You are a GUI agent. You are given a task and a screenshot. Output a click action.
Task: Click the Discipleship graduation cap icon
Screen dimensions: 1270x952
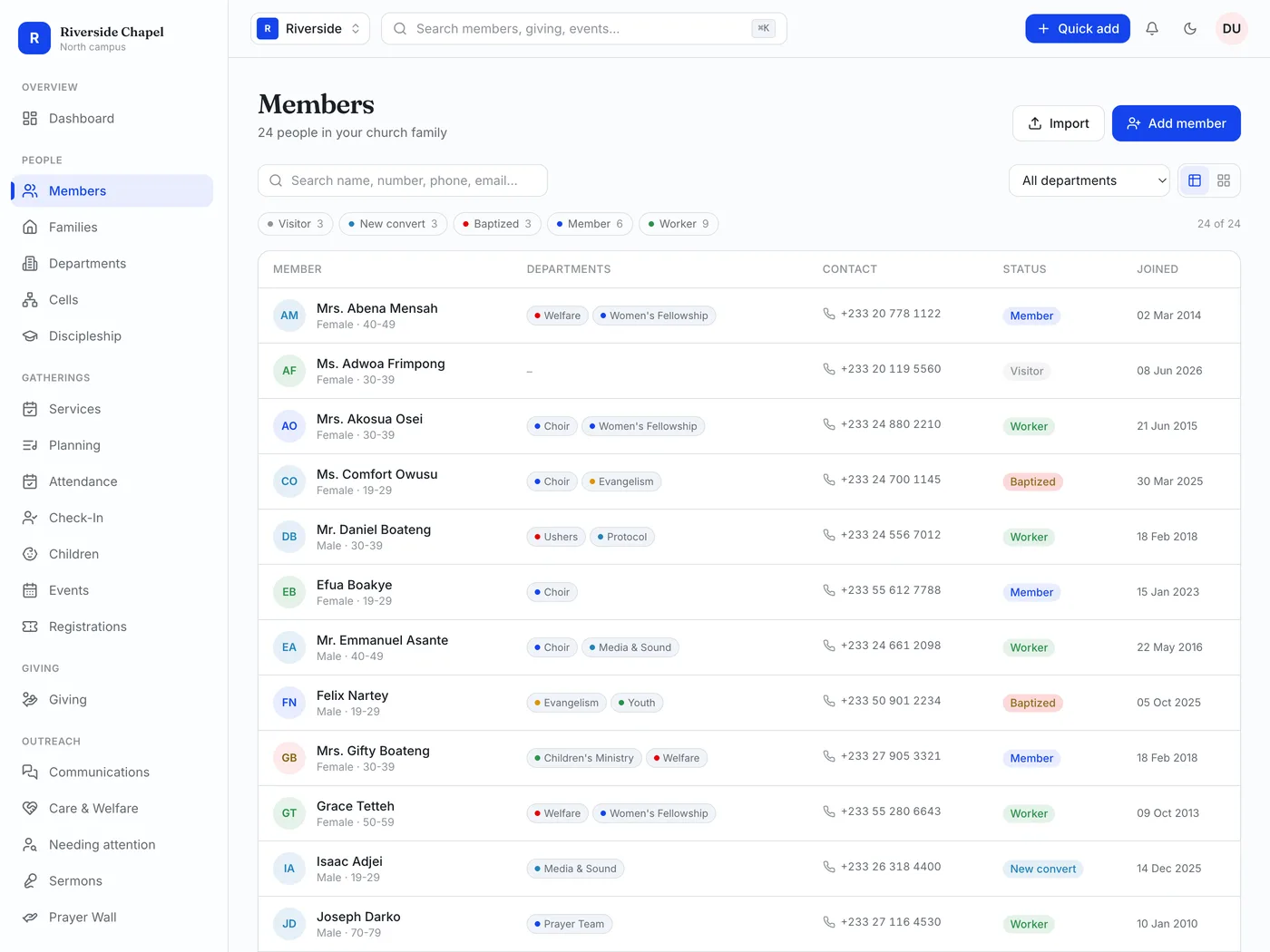point(30,336)
